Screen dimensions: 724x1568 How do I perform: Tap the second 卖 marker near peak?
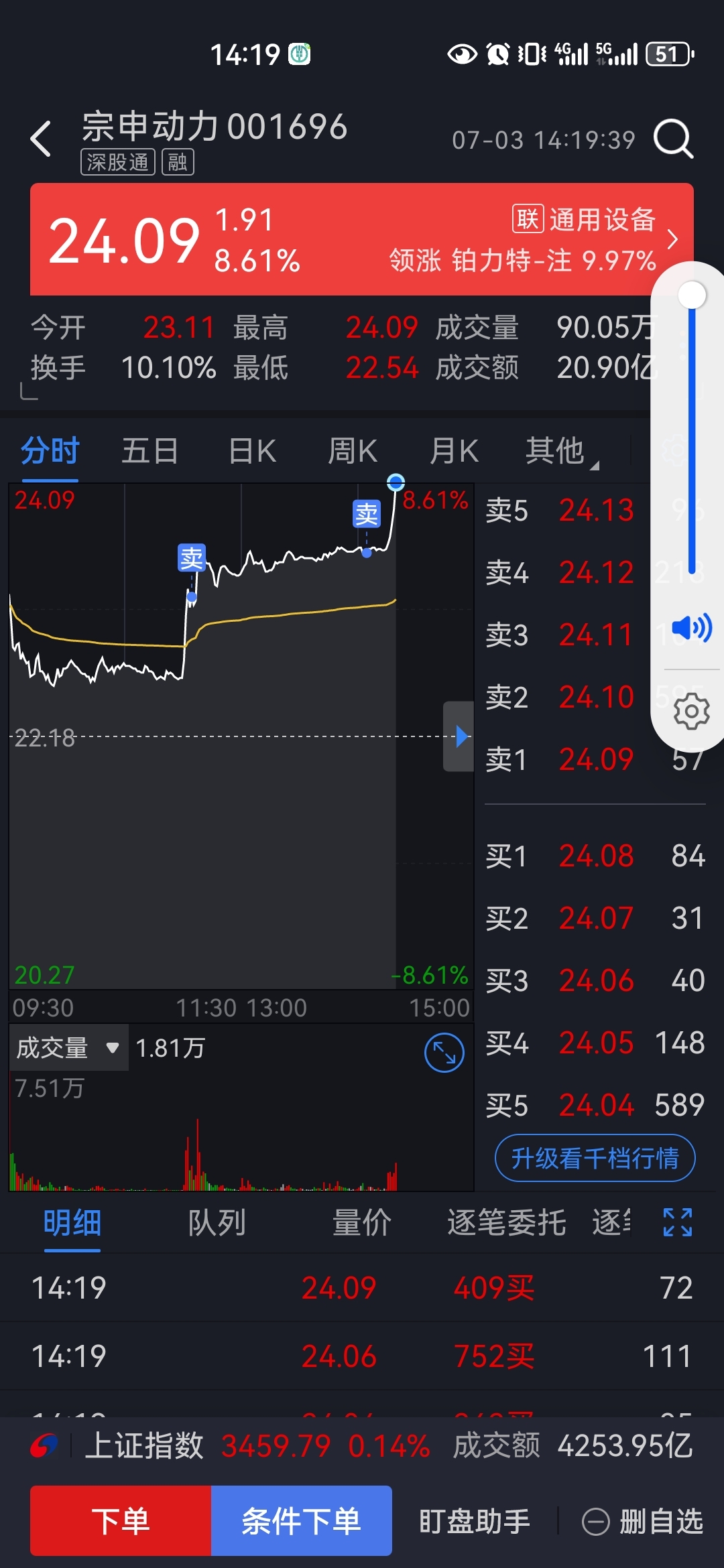[x=367, y=514]
